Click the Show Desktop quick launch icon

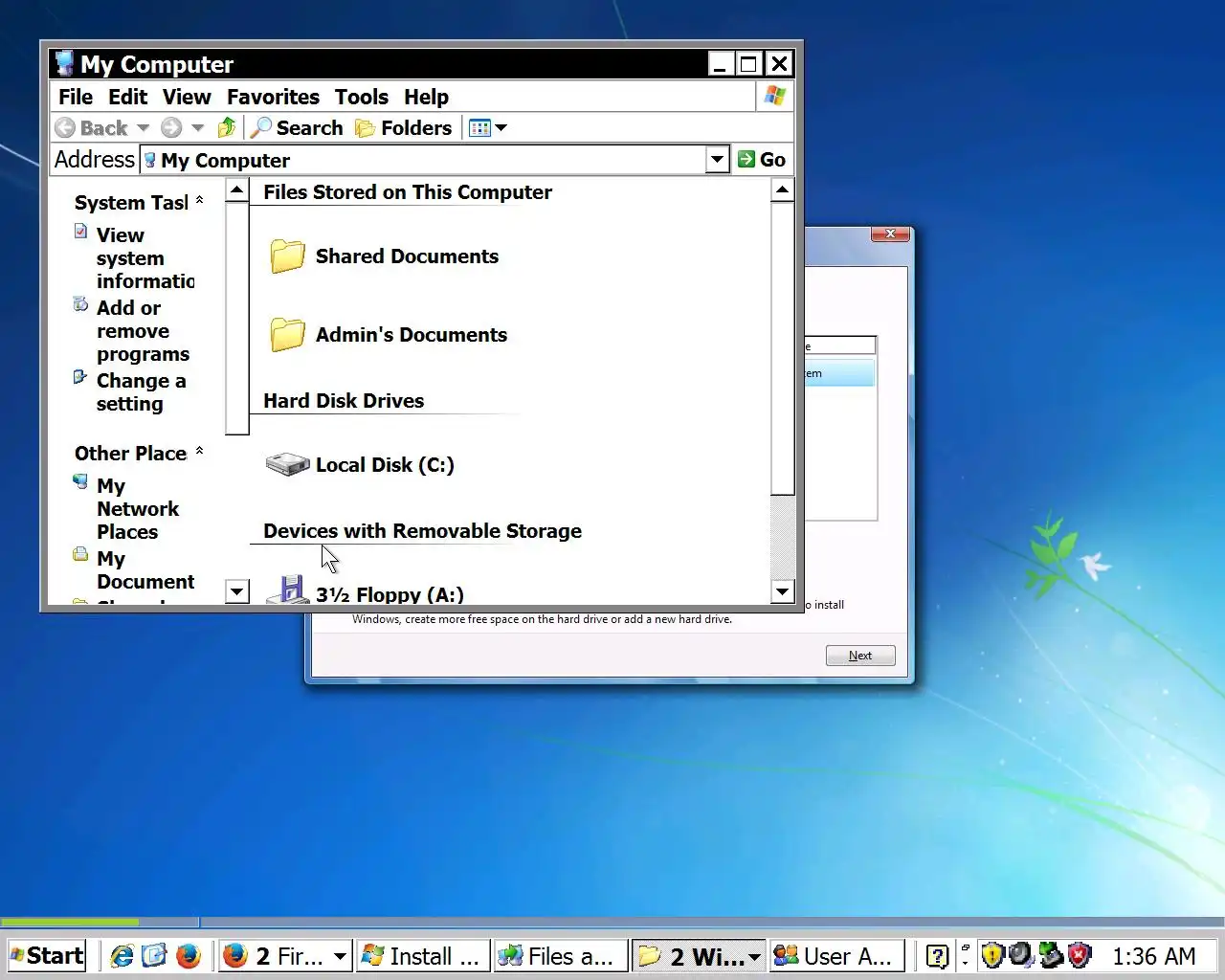154,955
